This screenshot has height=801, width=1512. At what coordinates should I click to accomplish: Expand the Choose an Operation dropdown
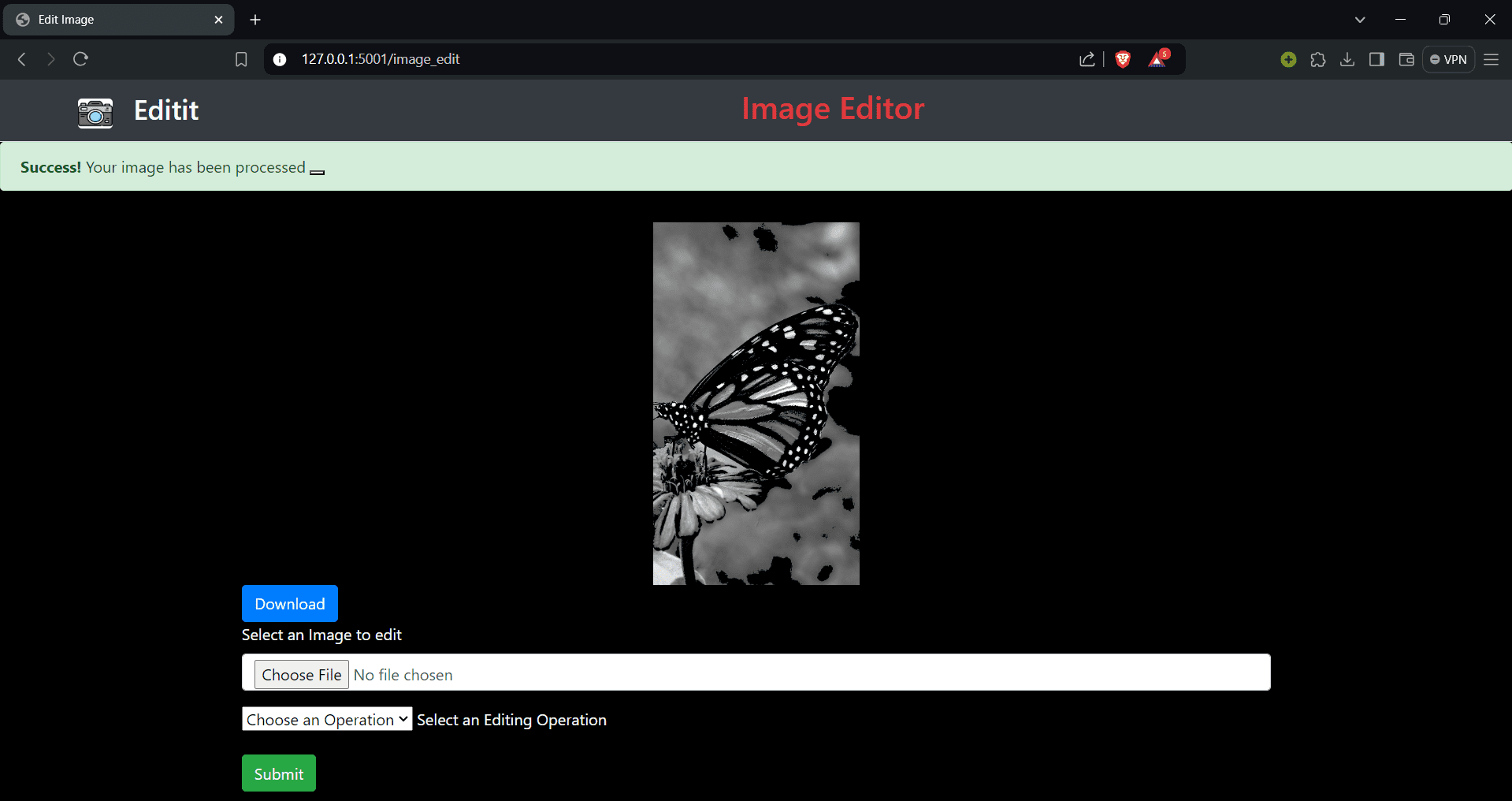327,719
